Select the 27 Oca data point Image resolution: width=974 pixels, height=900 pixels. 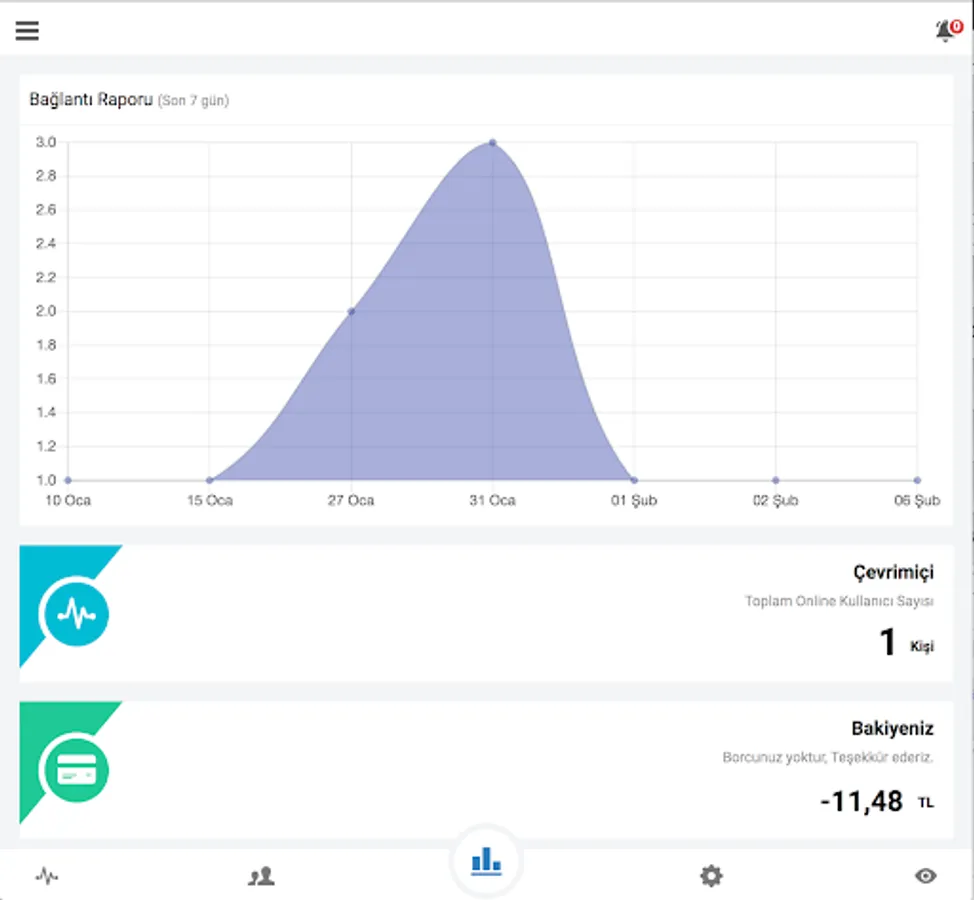tap(352, 311)
